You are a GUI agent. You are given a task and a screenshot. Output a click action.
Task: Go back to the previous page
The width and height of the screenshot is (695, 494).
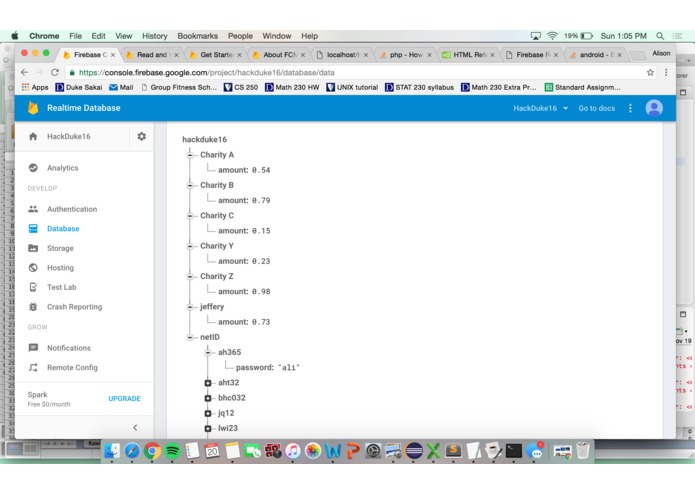[24, 72]
